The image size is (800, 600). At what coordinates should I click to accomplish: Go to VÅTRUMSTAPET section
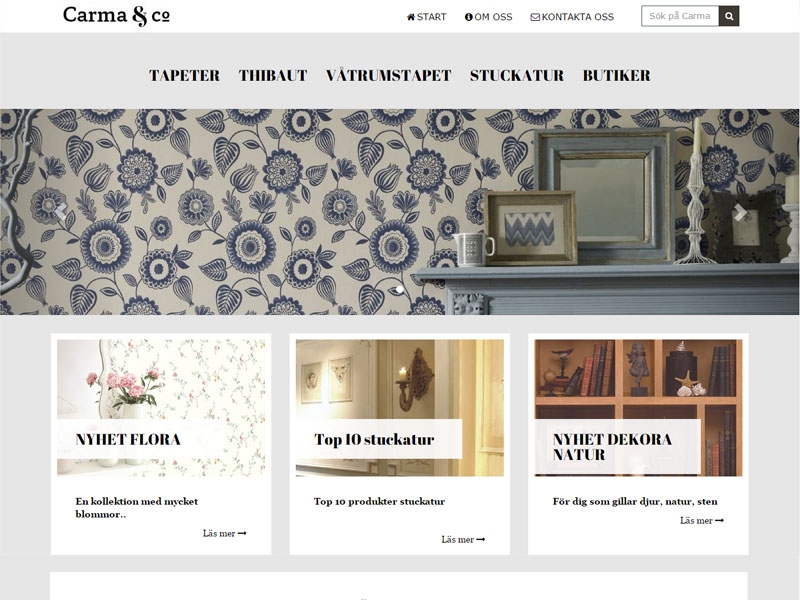click(389, 76)
